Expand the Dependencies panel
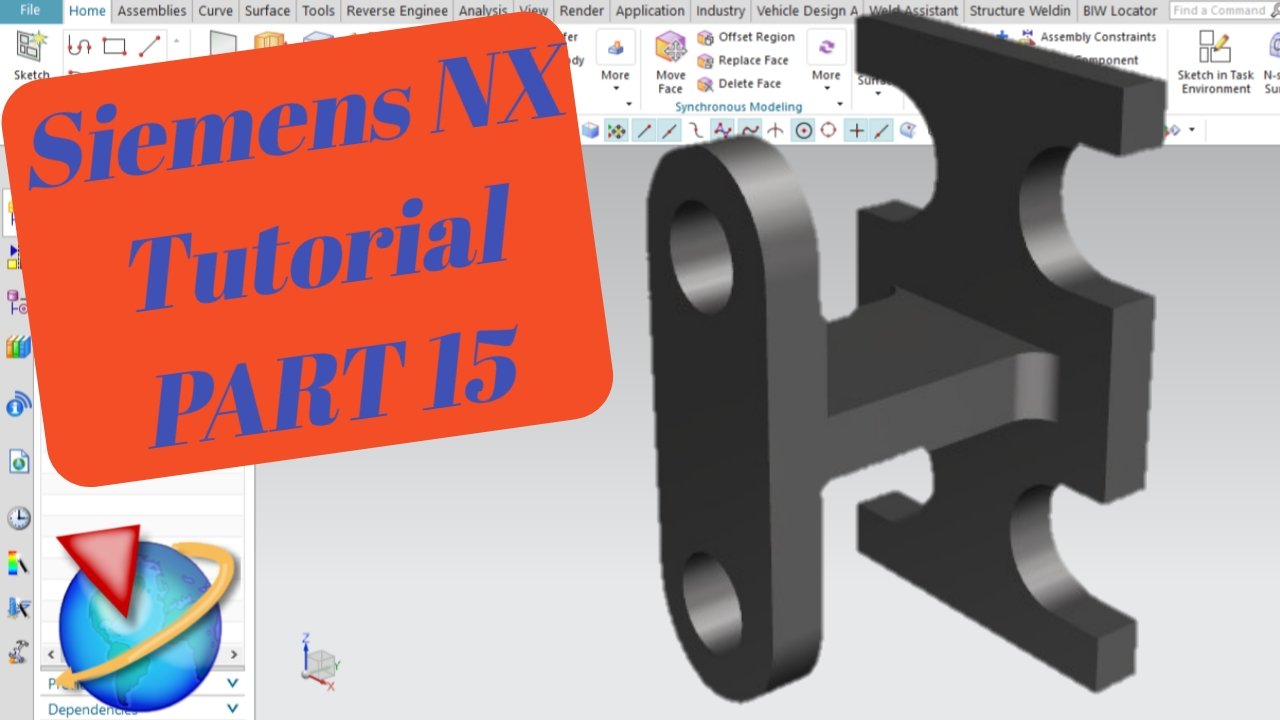 click(144, 709)
